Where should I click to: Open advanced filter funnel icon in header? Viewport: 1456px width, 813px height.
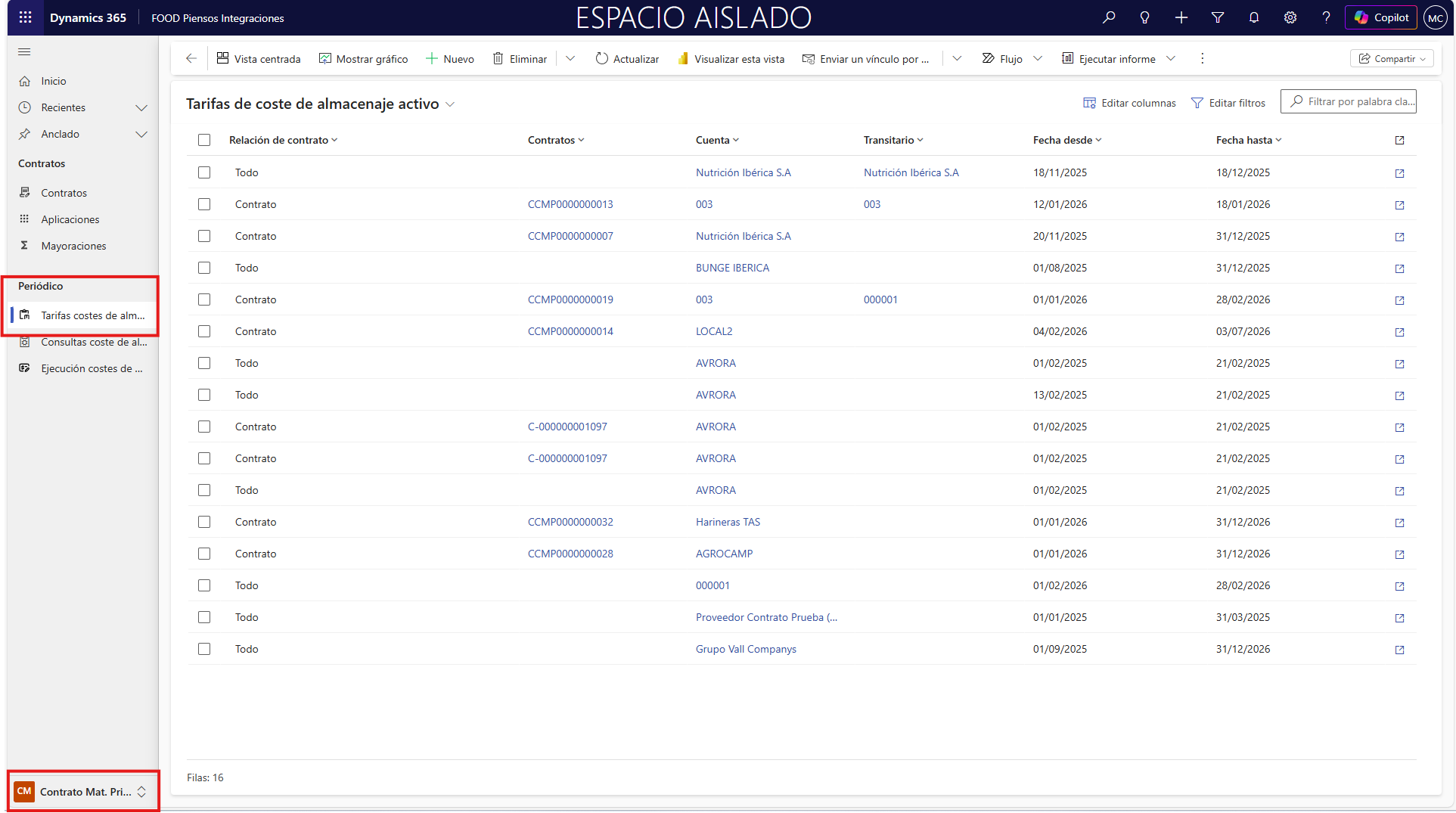coord(1218,17)
